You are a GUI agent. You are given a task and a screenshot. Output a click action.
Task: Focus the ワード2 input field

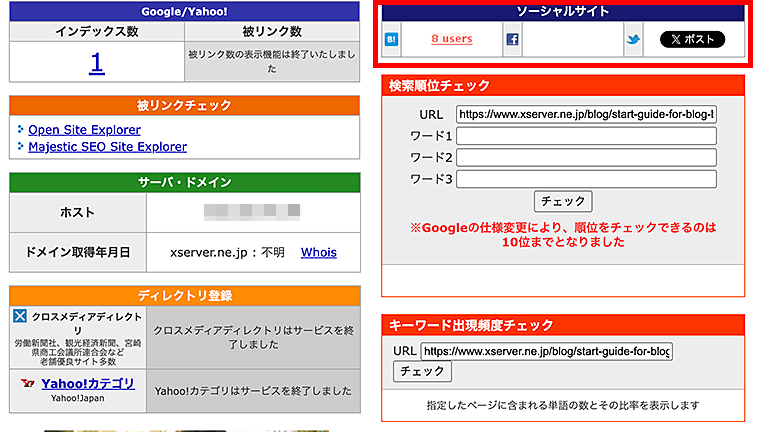(586, 158)
